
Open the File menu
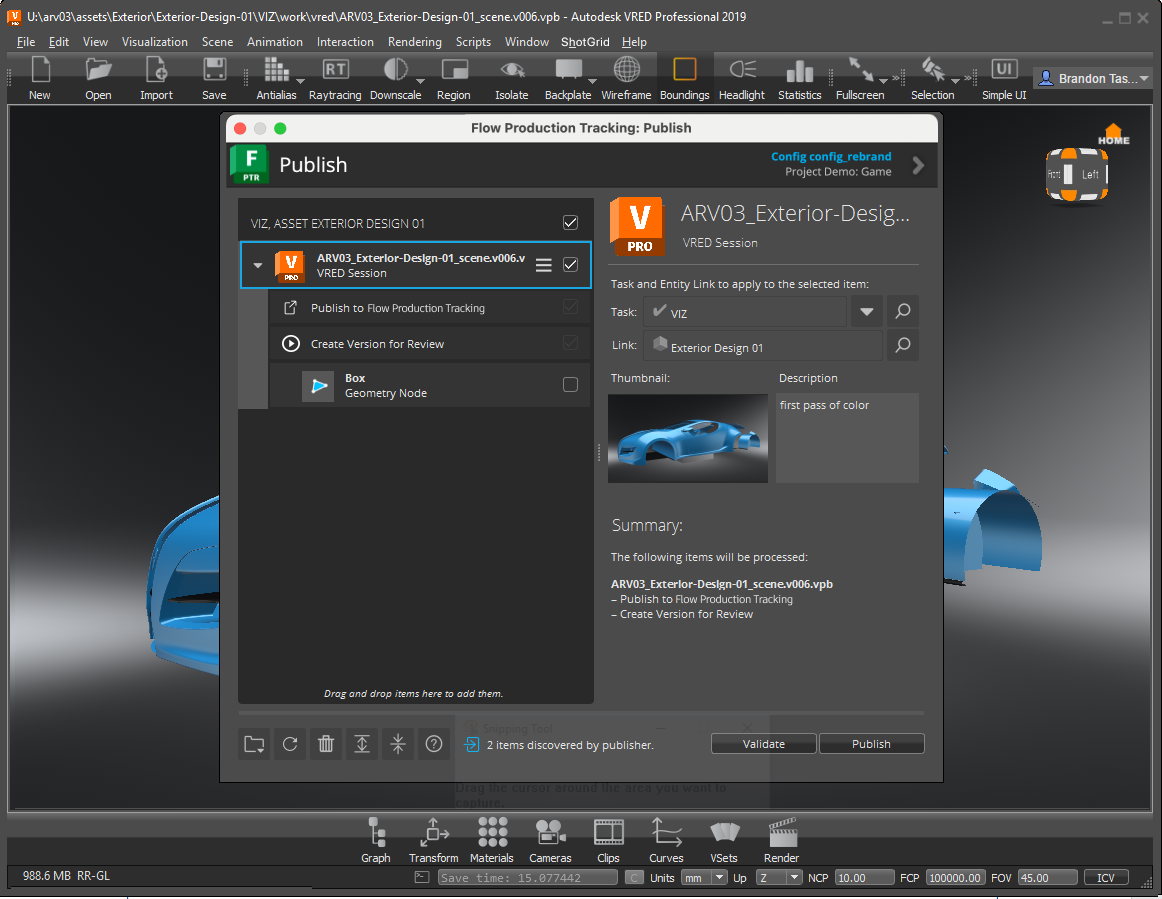26,42
